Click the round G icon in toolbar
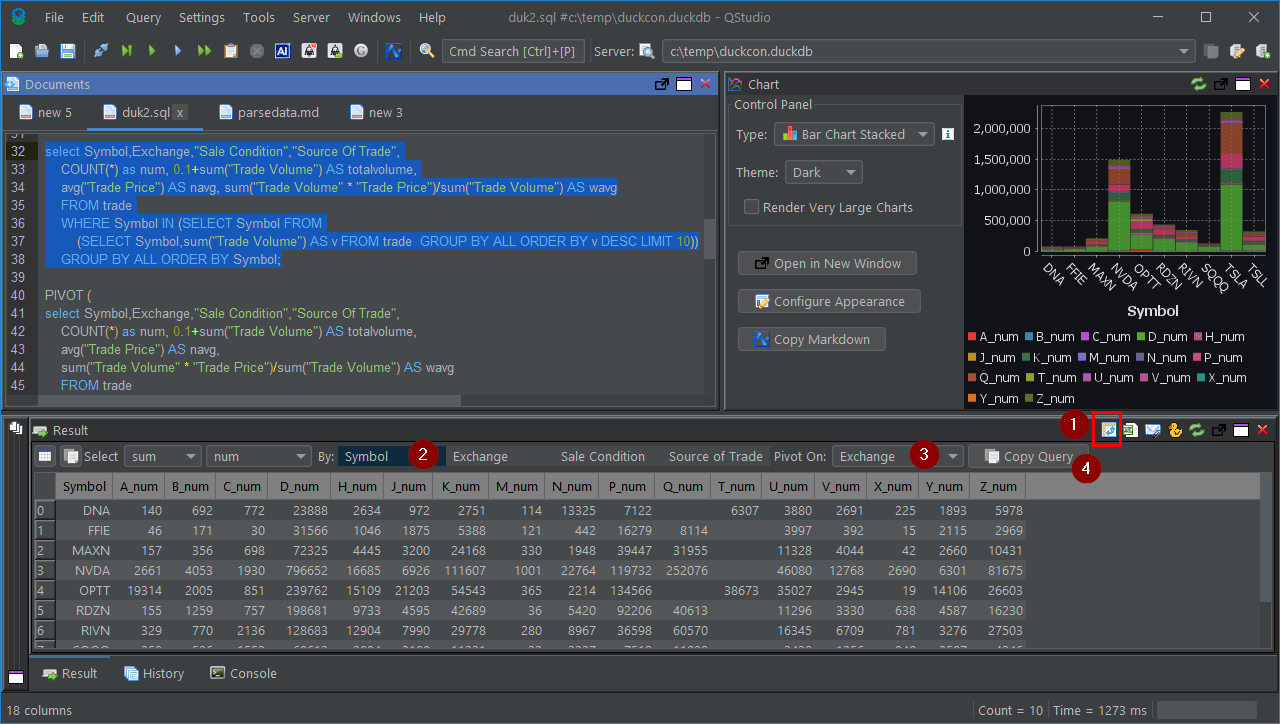Image resolution: width=1280 pixels, height=724 pixels. [361, 51]
